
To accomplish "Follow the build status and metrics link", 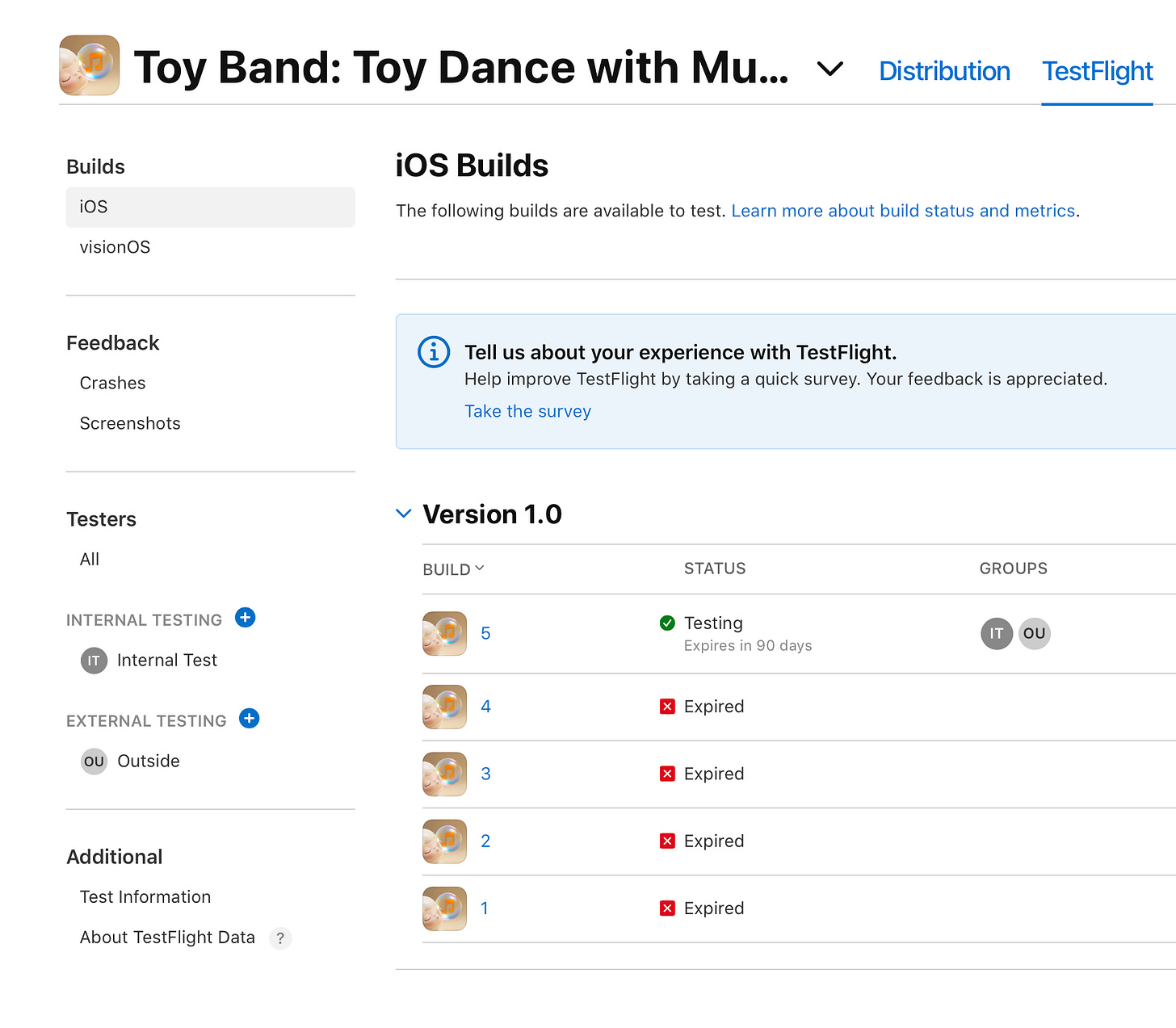I will 904,211.
